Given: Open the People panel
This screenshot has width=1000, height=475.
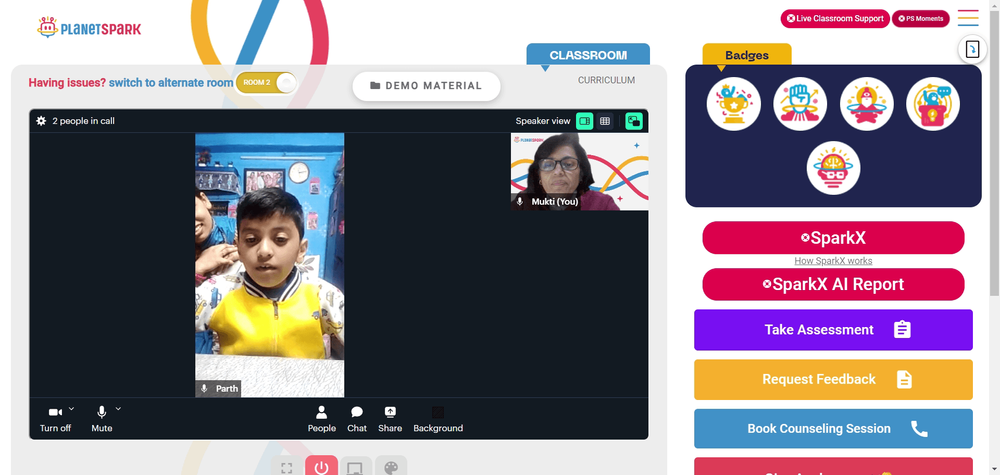Looking at the screenshot, I should pyautogui.click(x=321, y=420).
